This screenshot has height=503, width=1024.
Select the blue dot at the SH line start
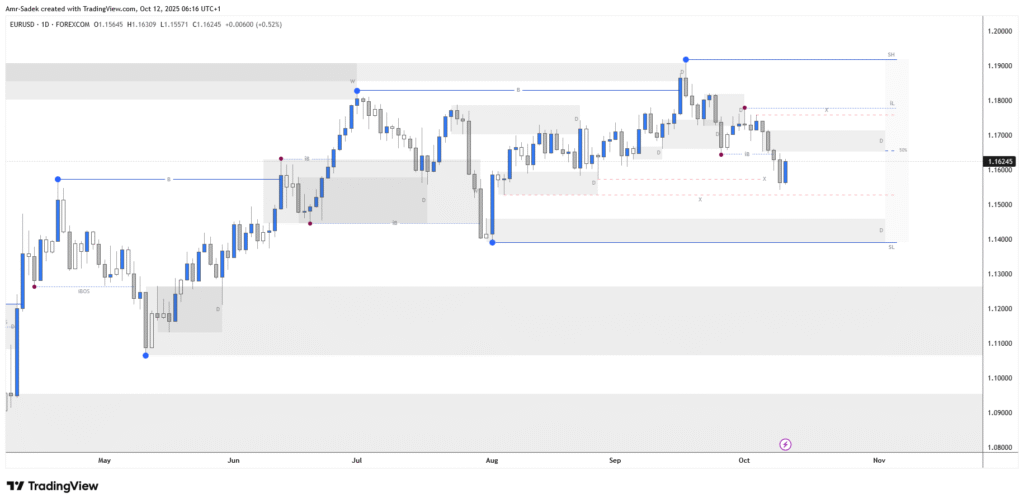(685, 60)
